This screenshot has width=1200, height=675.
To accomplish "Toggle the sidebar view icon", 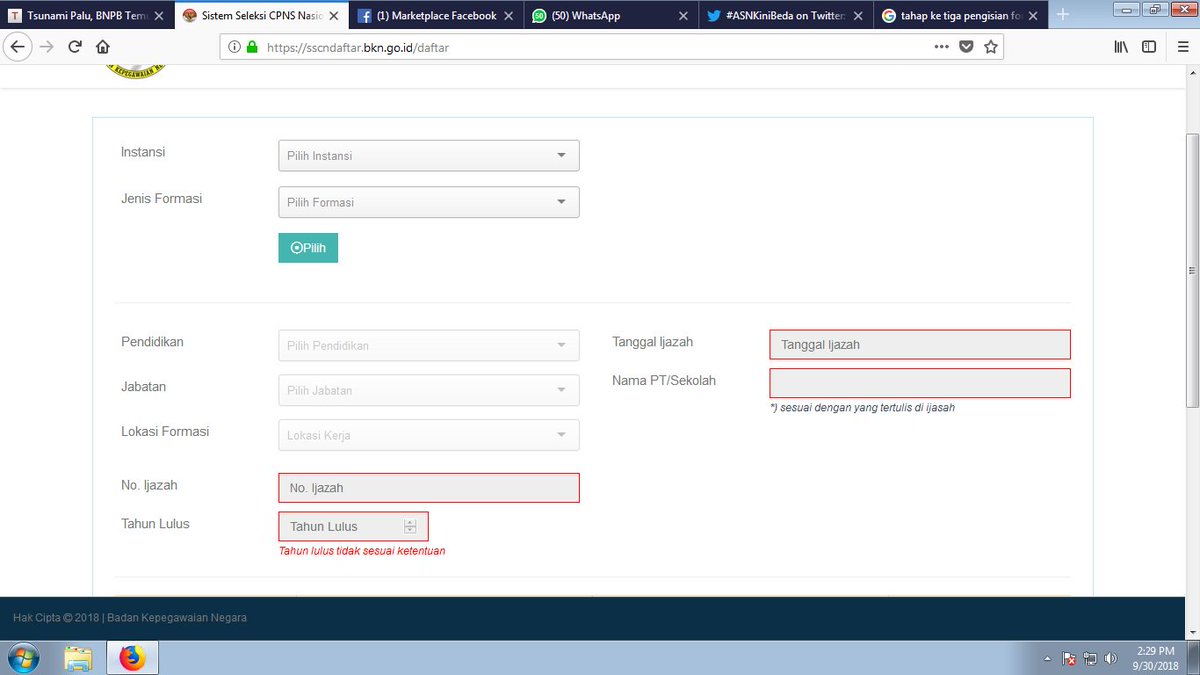I will (x=1149, y=47).
